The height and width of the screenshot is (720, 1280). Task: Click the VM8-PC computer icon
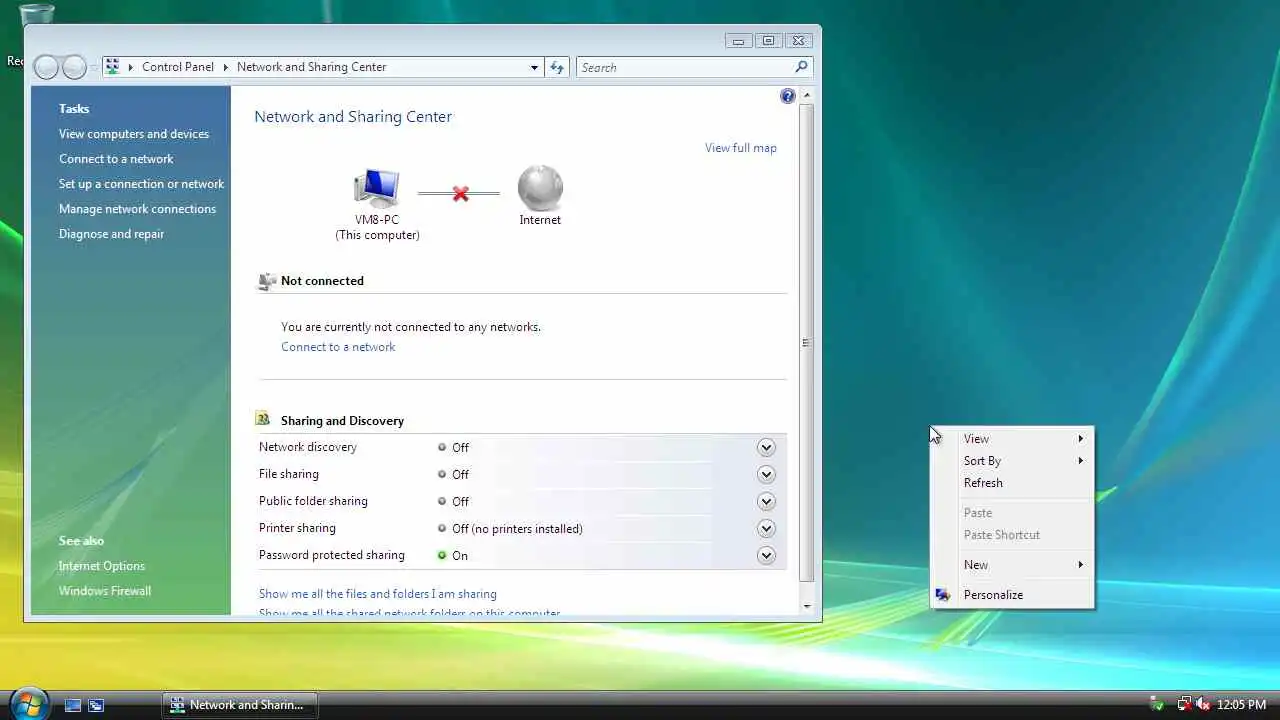click(377, 188)
